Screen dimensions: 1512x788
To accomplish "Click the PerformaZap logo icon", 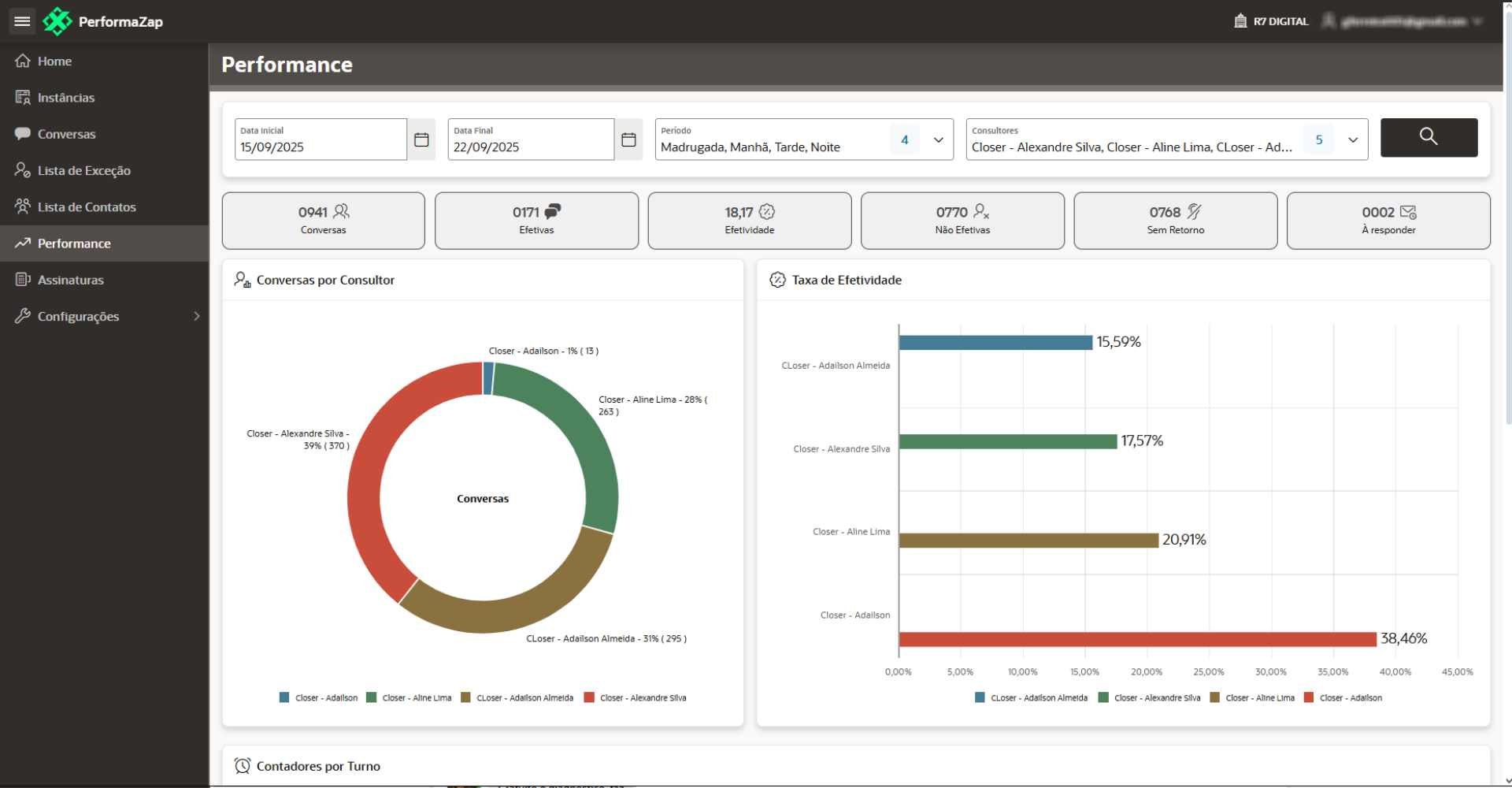I will (x=57, y=21).
